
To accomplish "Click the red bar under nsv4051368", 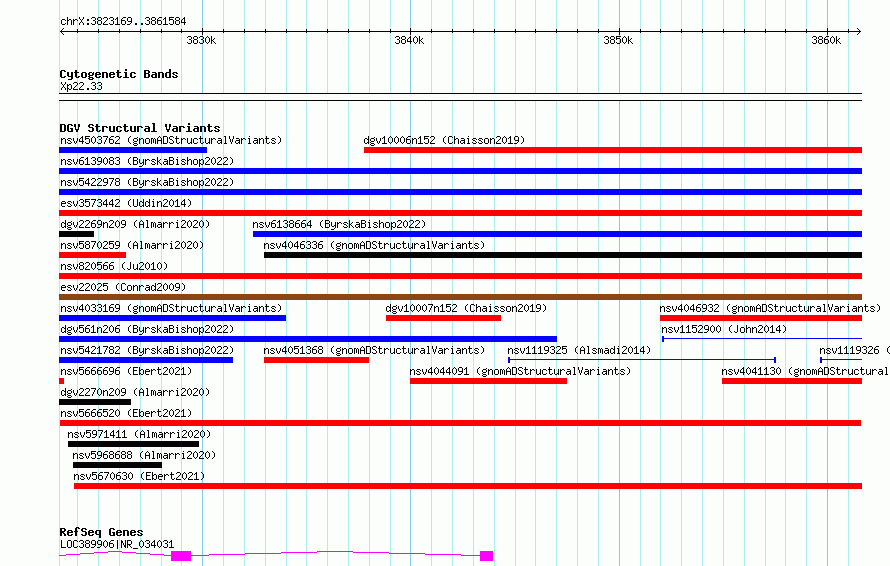I will [x=316, y=360].
